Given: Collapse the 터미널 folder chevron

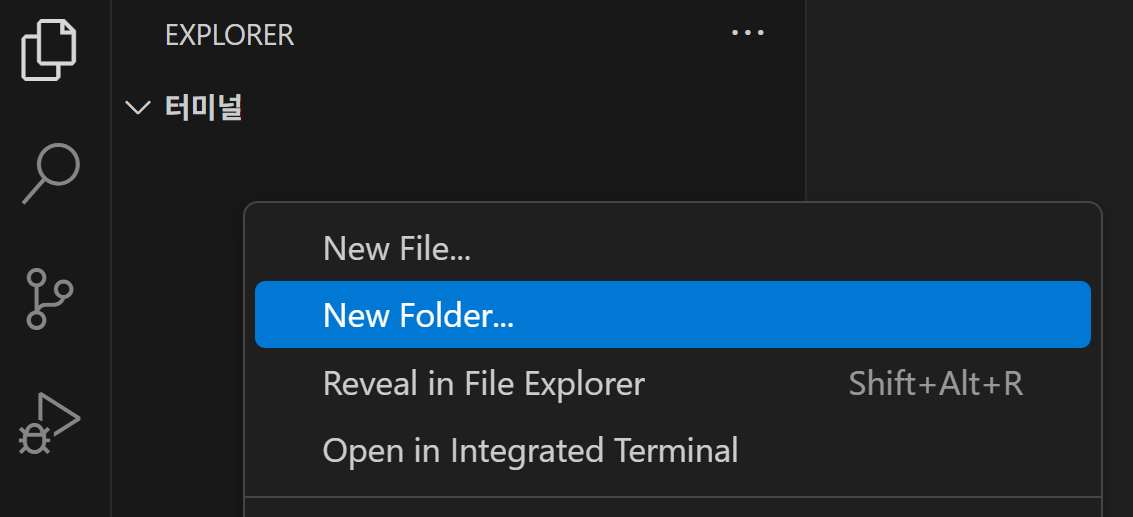Looking at the screenshot, I should (x=137, y=107).
